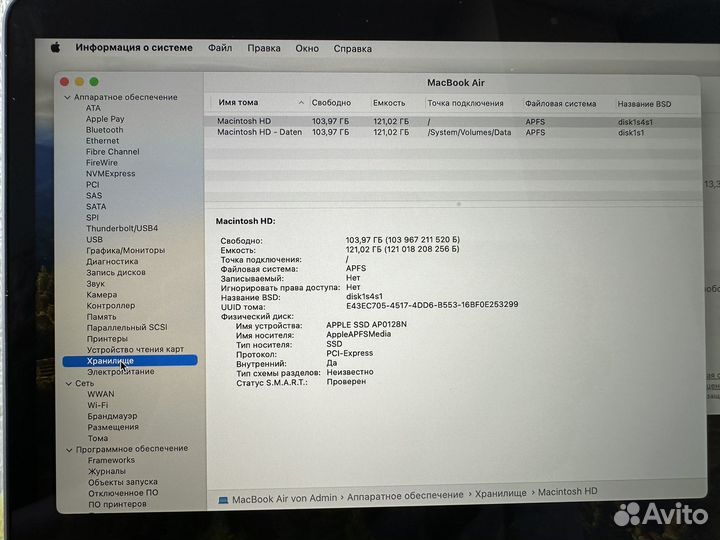Select USB in the sidebar
This screenshot has width=720, height=540.
point(94,239)
